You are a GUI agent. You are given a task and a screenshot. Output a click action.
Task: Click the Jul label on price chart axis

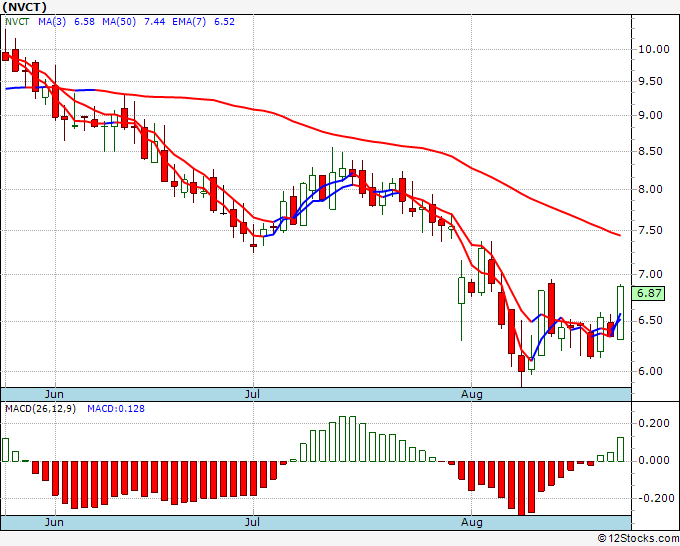coord(252,394)
